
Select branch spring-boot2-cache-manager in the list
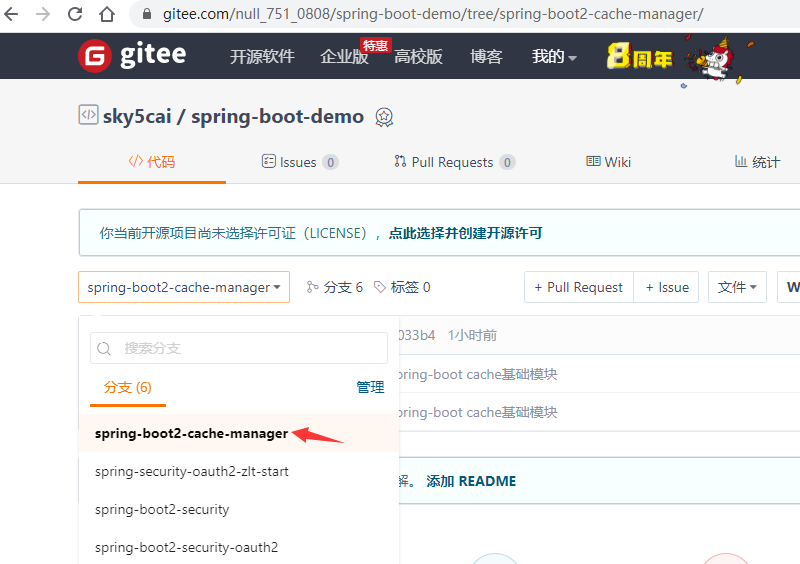(239, 433)
